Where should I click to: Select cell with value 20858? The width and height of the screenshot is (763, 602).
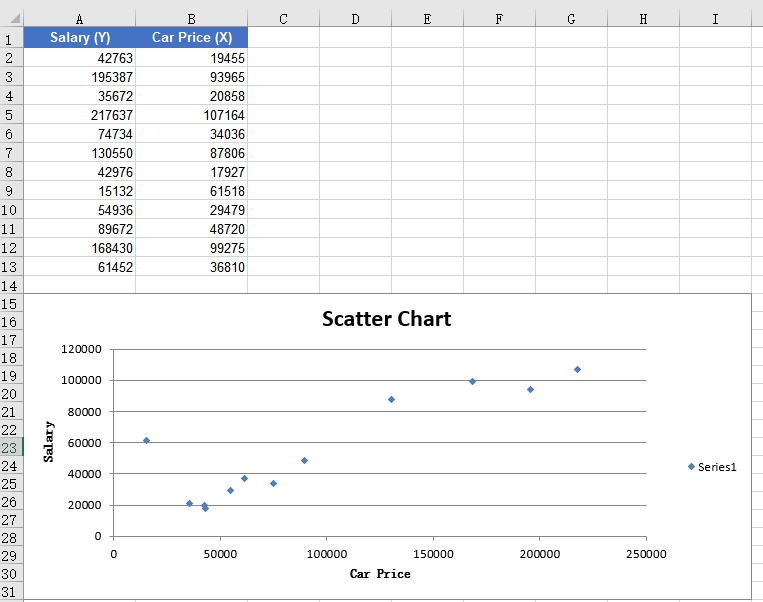[x=191, y=96]
